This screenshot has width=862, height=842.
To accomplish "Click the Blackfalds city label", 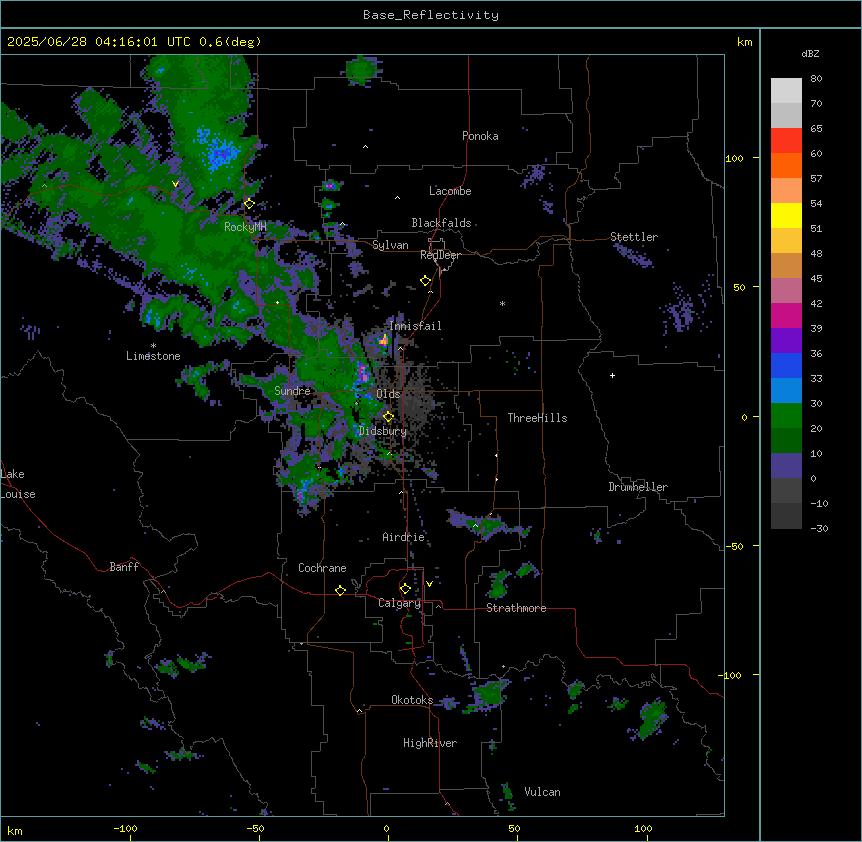I will [x=441, y=223].
